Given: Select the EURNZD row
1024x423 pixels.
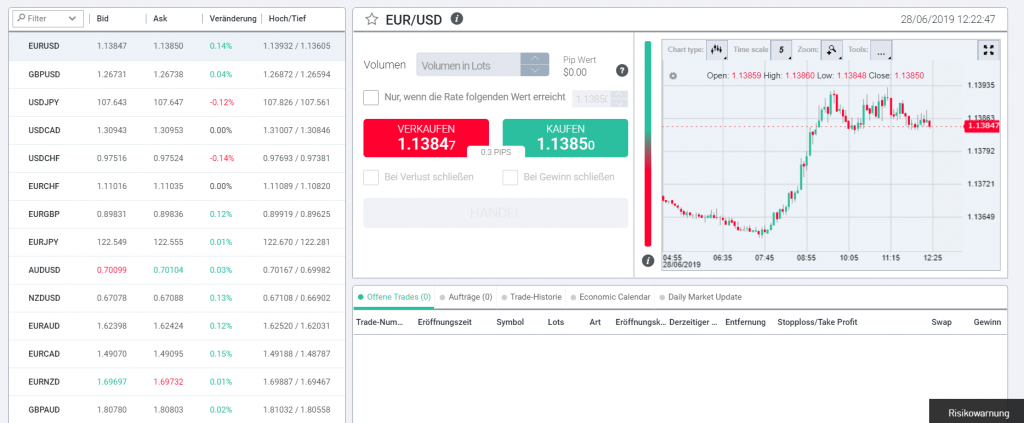Looking at the screenshot, I should [x=177, y=383].
